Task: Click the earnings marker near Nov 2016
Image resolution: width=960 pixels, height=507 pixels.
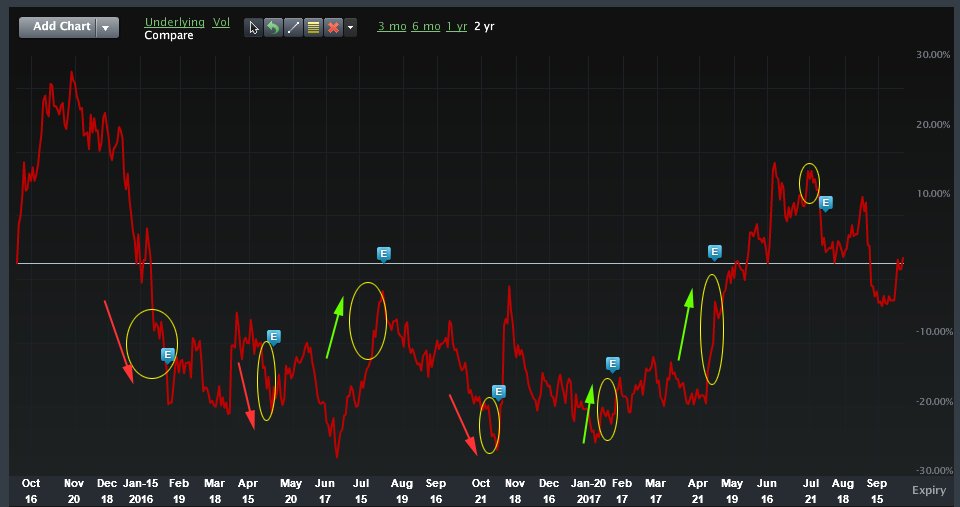Action: (498, 392)
